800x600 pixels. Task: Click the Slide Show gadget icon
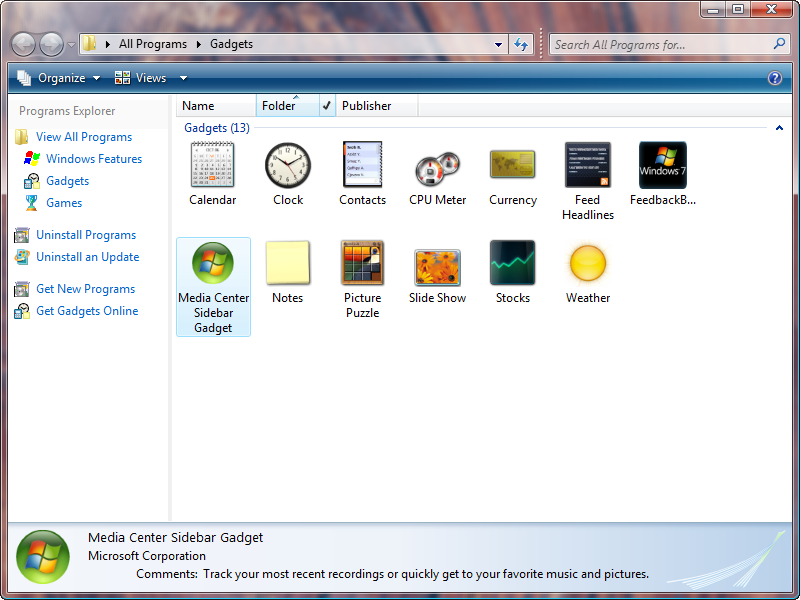[x=437, y=267]
